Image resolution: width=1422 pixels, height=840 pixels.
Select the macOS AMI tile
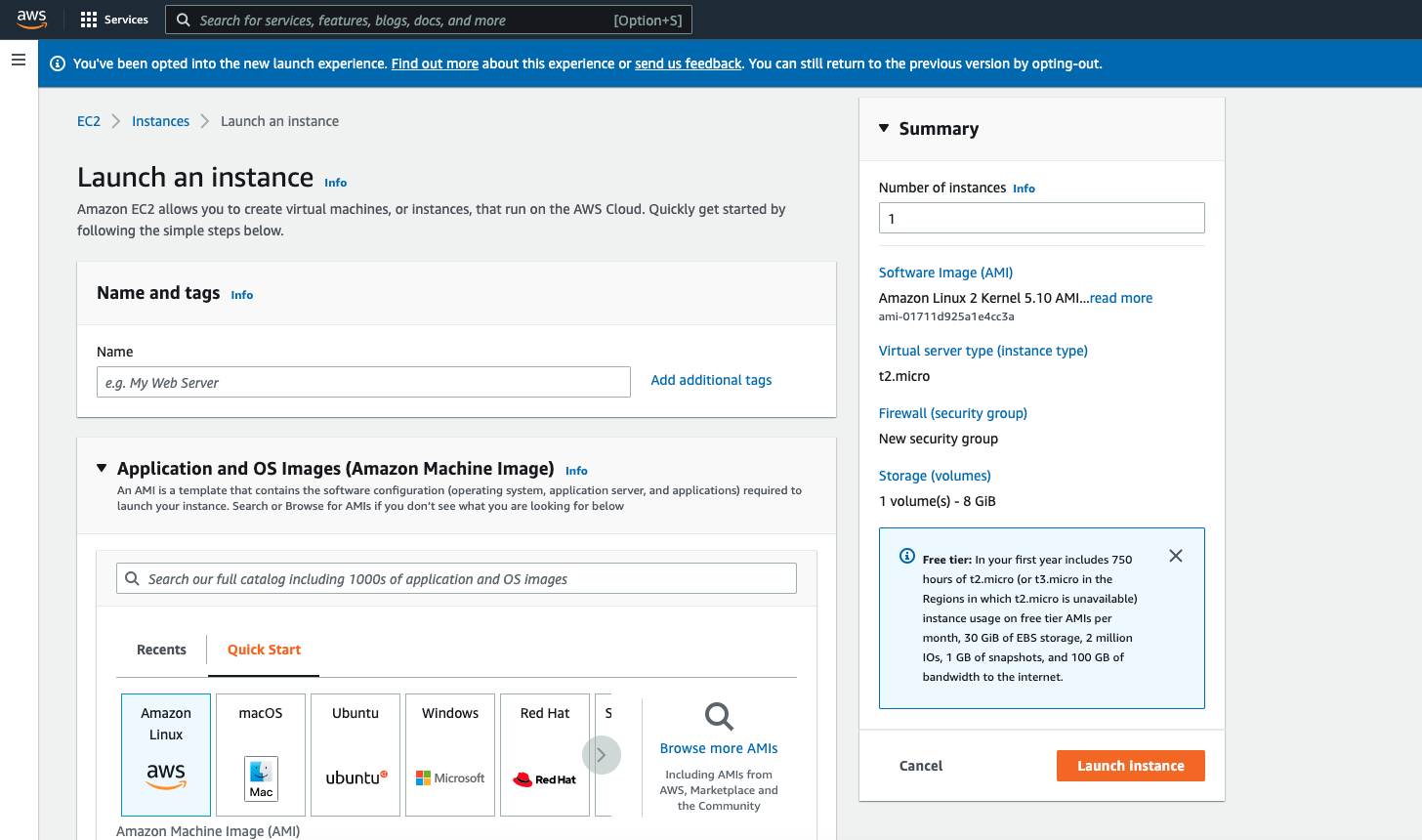[x=261, y=755]
